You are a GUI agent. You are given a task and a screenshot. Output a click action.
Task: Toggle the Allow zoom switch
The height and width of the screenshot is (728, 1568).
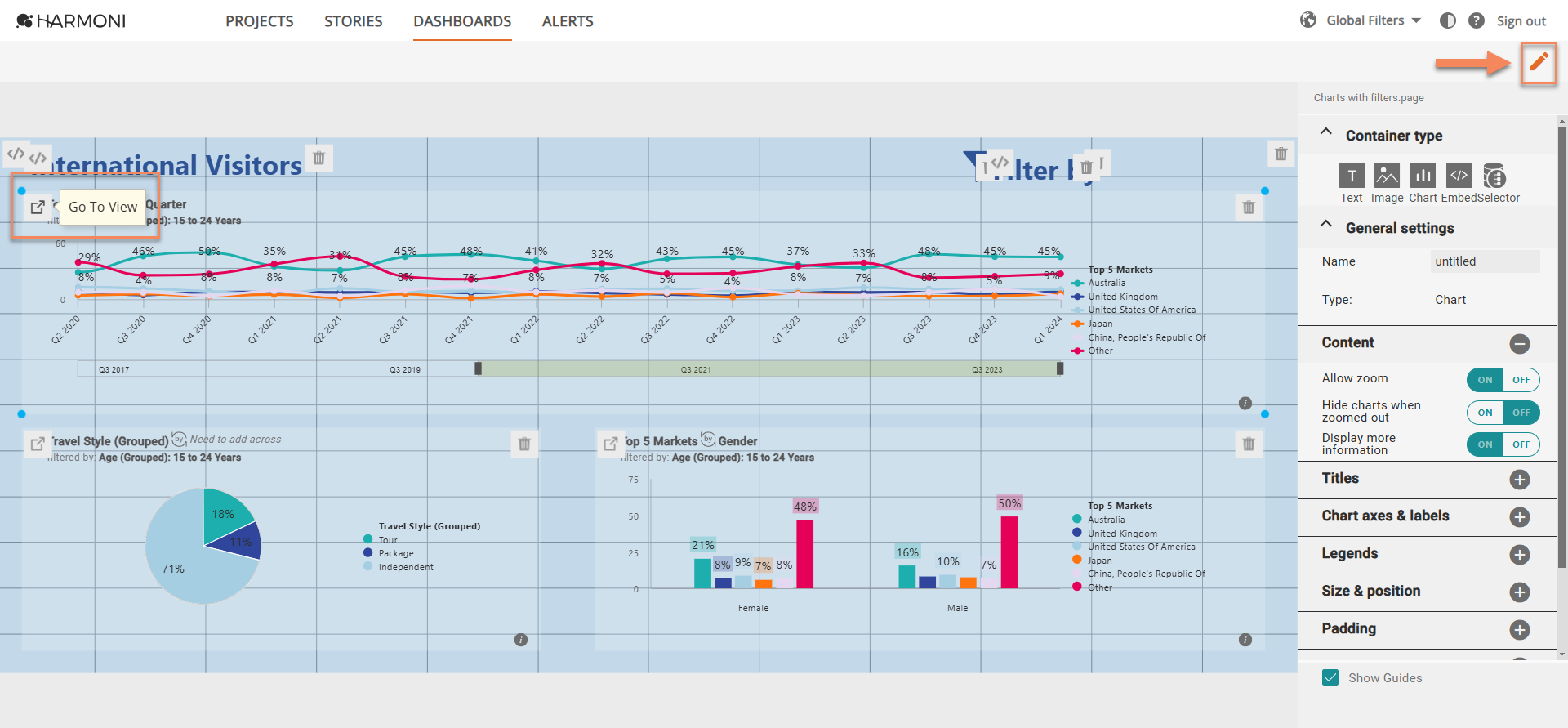pos(1503,380)
